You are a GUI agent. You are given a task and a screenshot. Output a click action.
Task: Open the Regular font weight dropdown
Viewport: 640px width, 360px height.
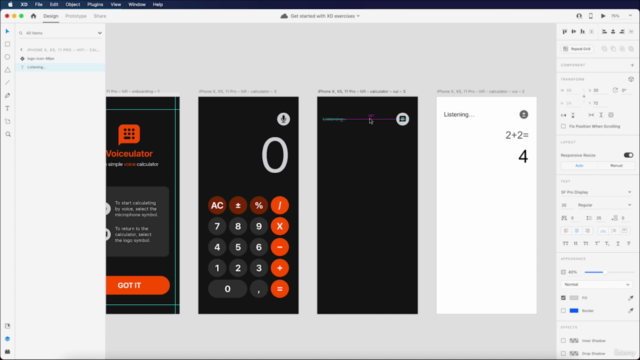604,205
